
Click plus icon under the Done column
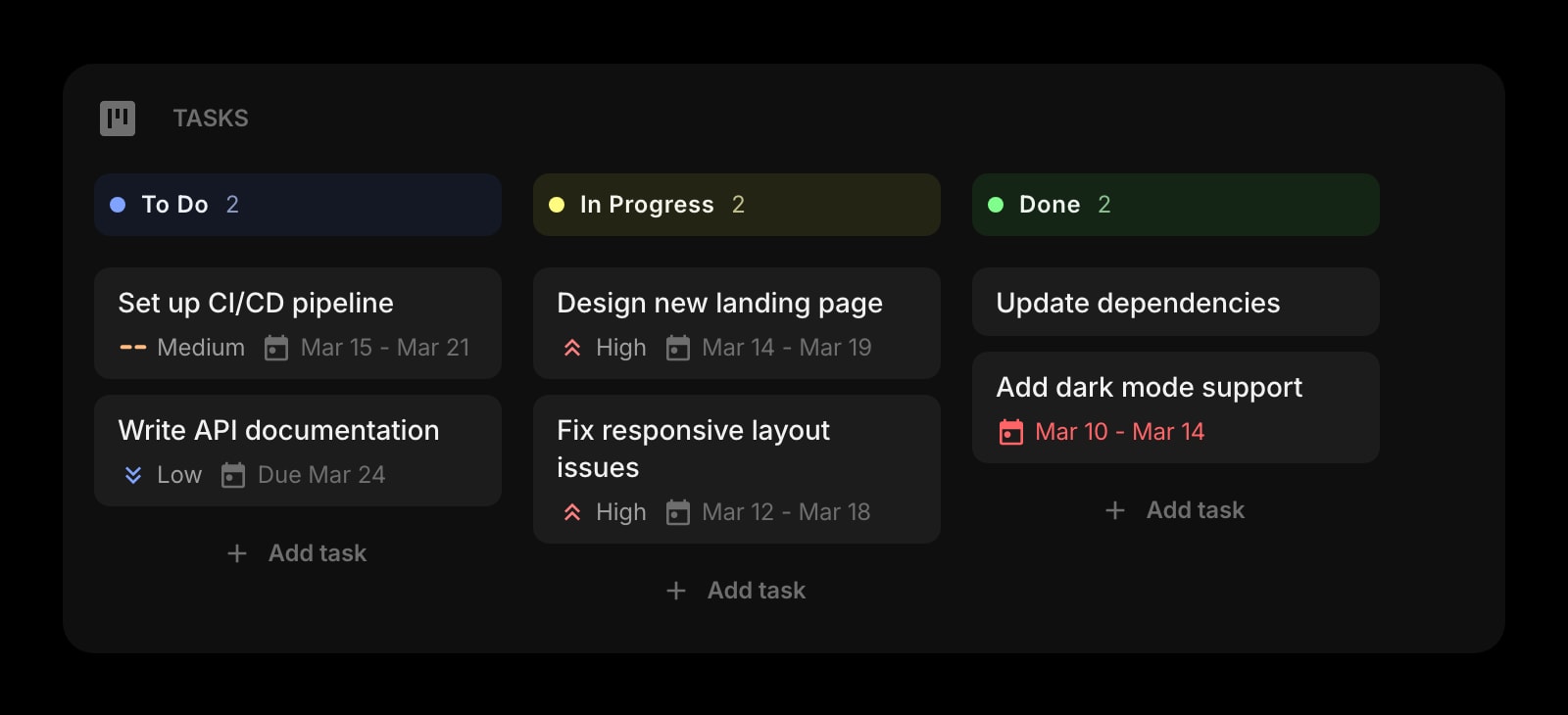tap(1115, 510)
